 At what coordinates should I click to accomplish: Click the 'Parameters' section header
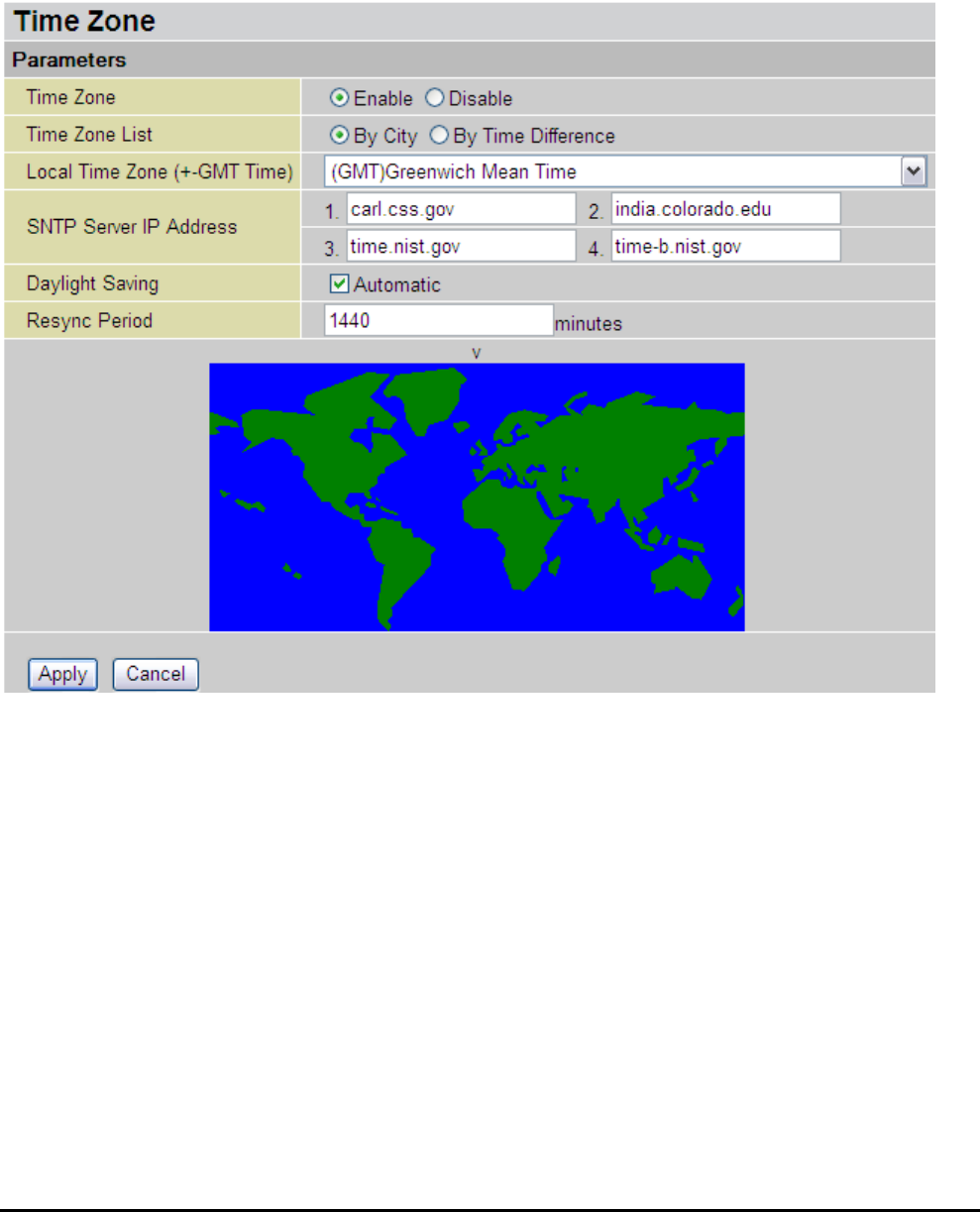click(68, 60)
